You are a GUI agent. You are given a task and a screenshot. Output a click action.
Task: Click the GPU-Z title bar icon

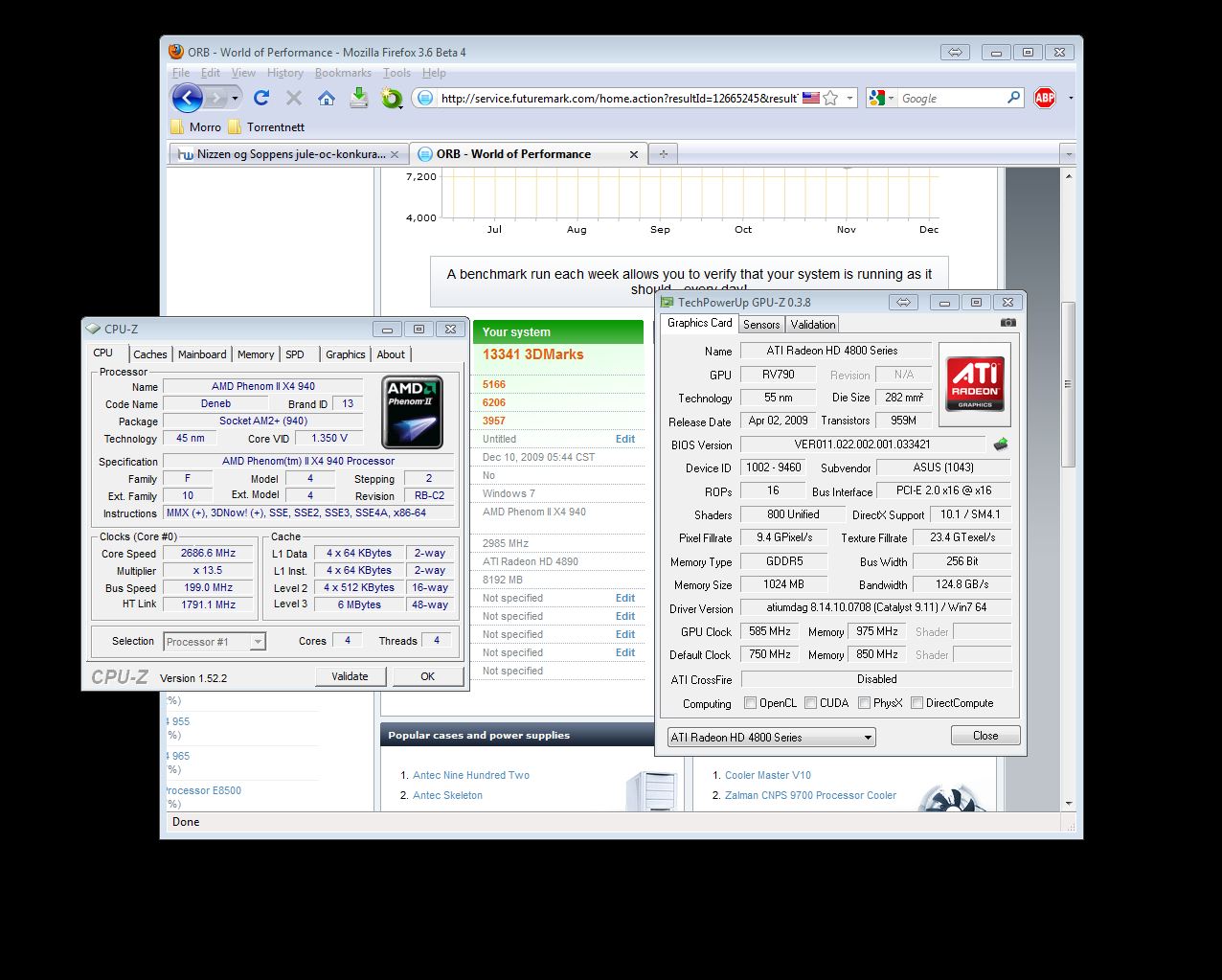pos(668,302)
